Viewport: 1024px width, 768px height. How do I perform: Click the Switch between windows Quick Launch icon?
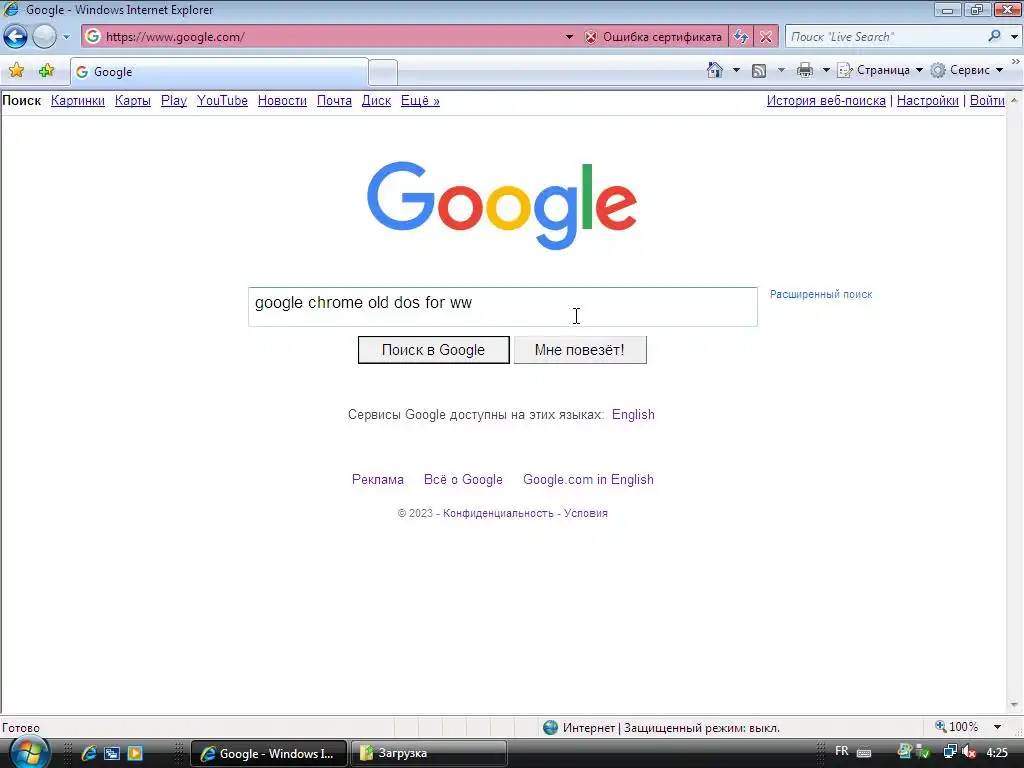coord(112,753)
